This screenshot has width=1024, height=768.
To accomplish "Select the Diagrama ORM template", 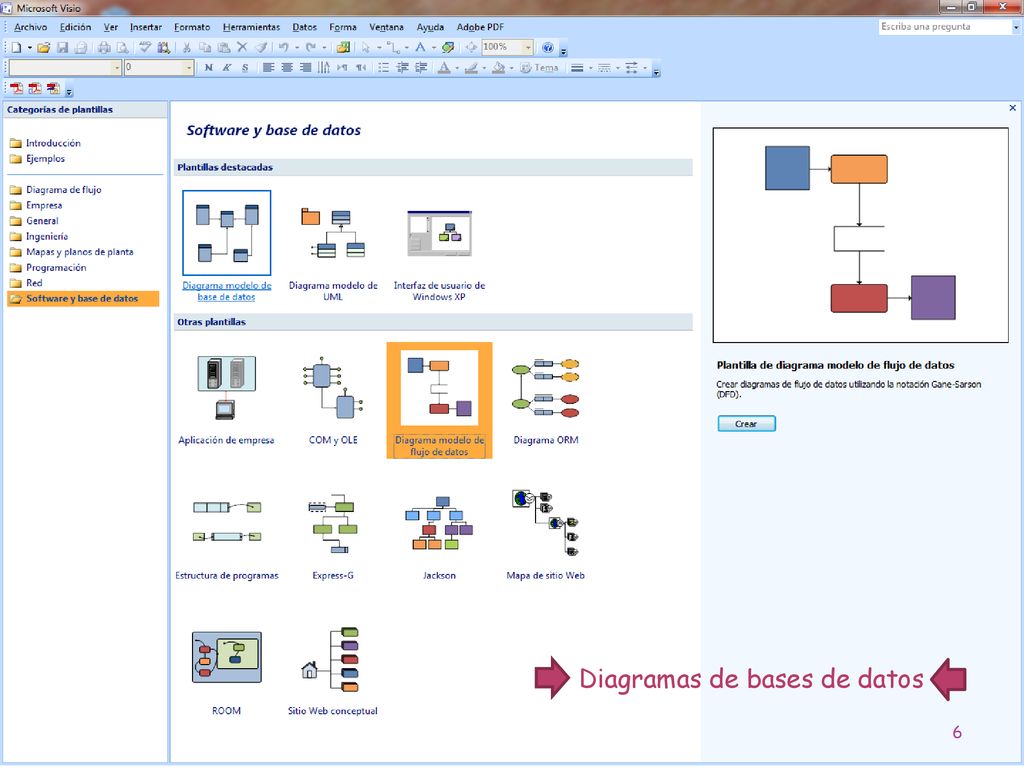I will (x=546, y=400).
